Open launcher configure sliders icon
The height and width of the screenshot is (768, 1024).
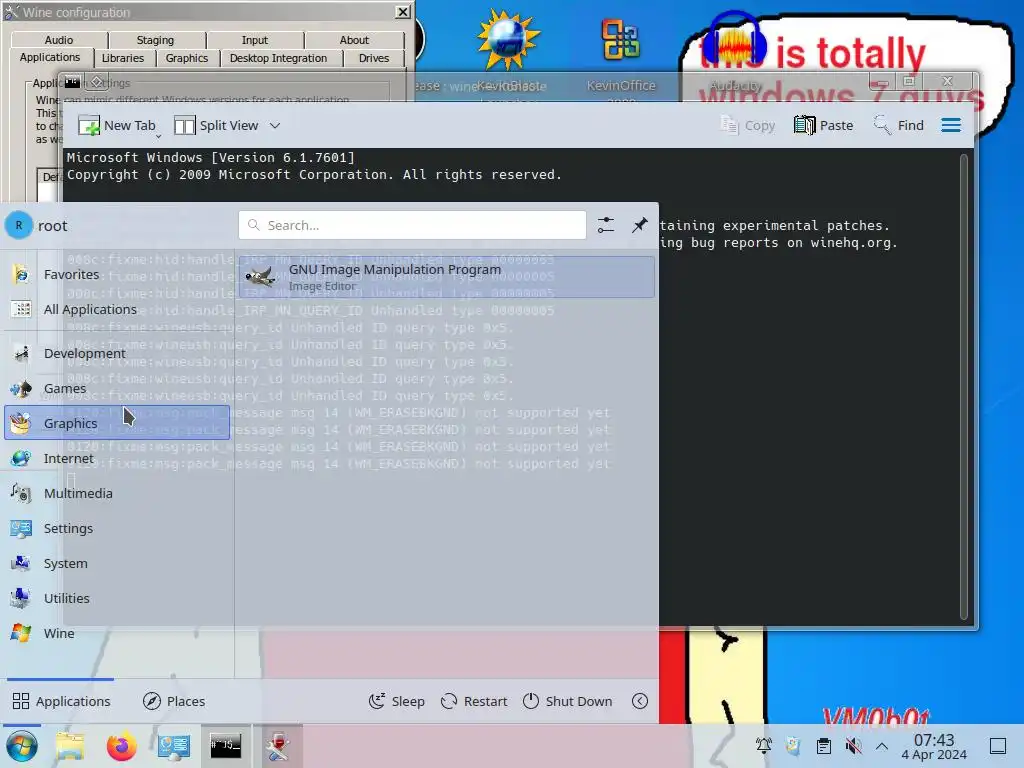point(605,225)
